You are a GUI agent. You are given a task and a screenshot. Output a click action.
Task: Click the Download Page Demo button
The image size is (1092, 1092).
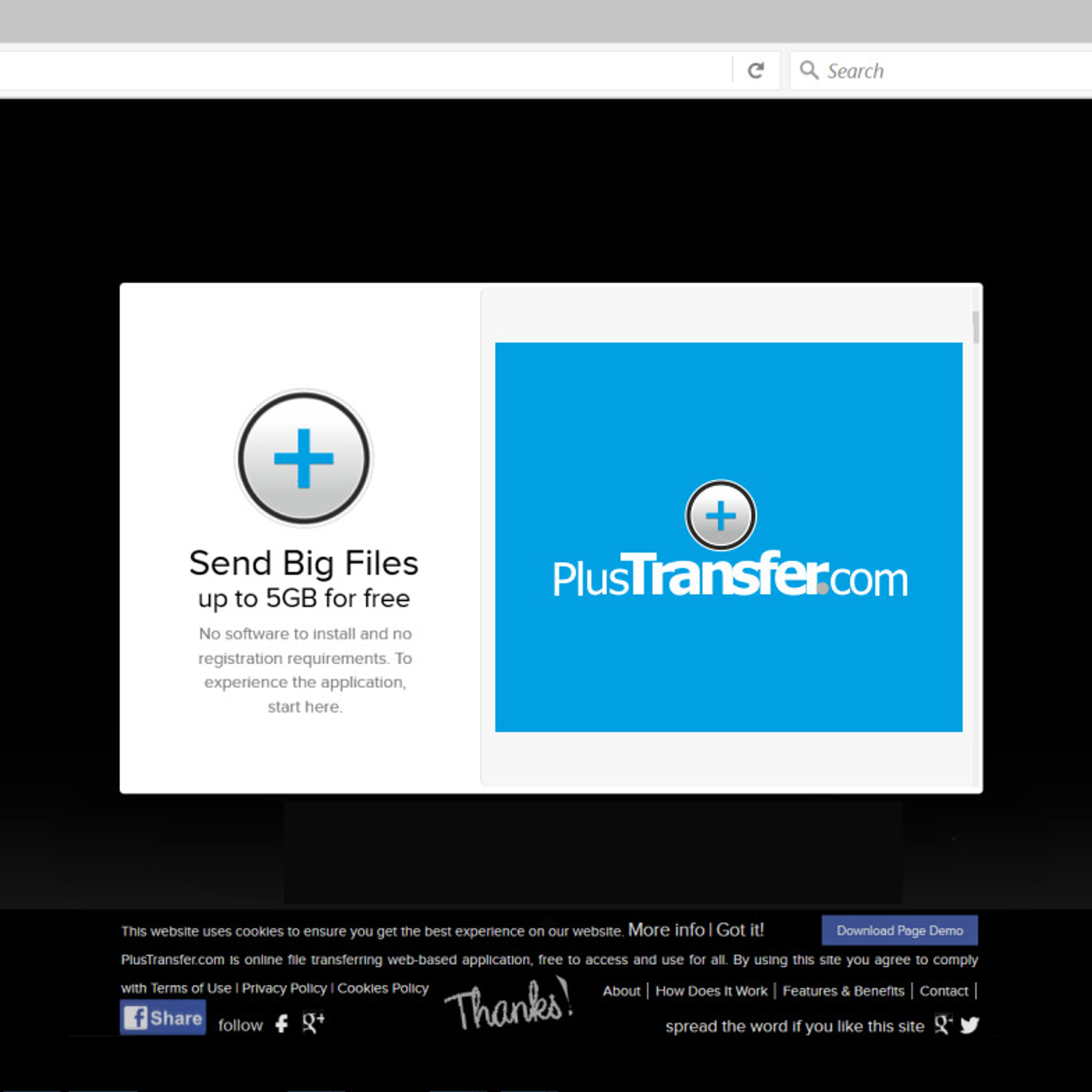point(900,930)
